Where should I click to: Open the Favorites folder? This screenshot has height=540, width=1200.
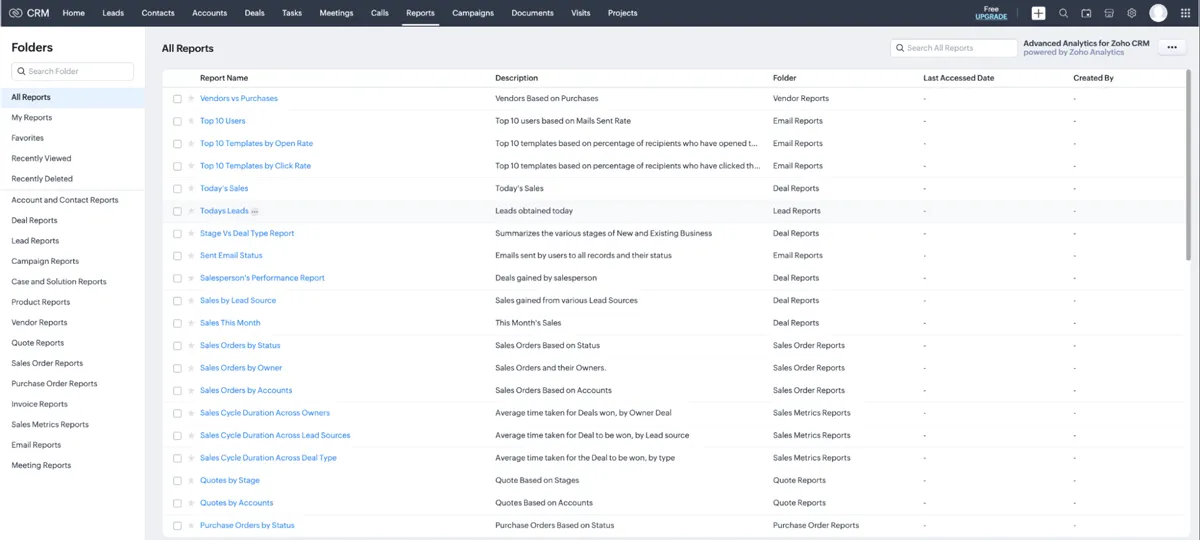pos(27,138)
